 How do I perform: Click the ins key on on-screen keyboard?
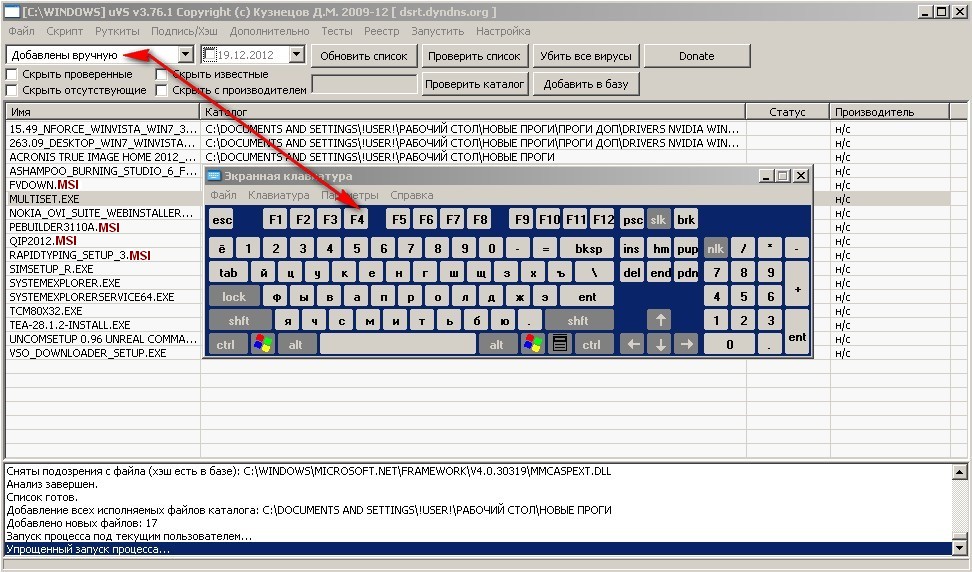click(x=632, y=249)
